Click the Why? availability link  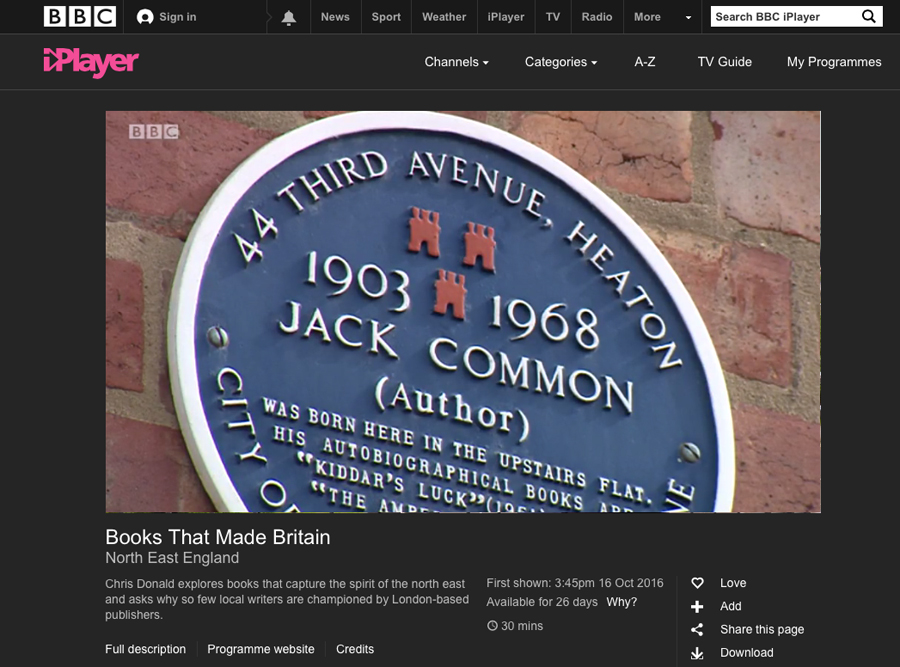tap(621, 602)
